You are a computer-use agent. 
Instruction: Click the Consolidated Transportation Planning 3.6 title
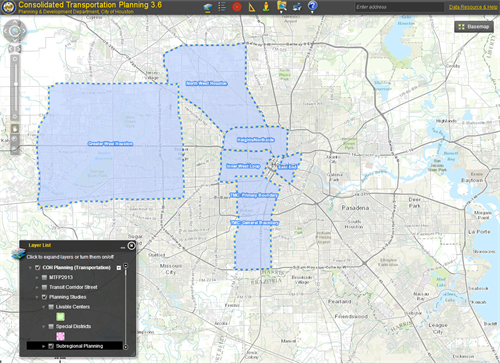[x=90, y=5]
